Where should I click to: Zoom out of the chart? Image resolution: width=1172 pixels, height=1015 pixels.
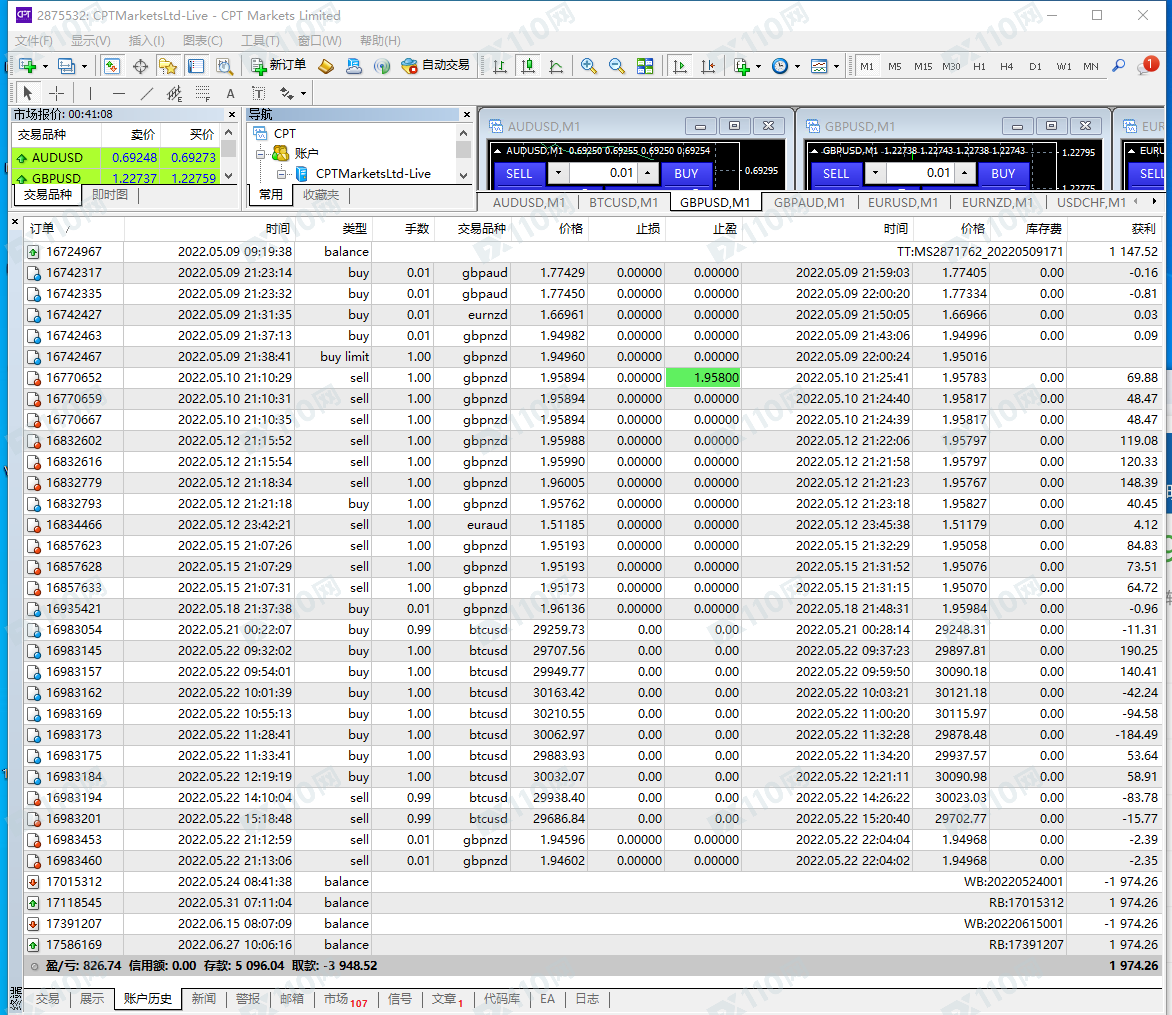(617, 66)
